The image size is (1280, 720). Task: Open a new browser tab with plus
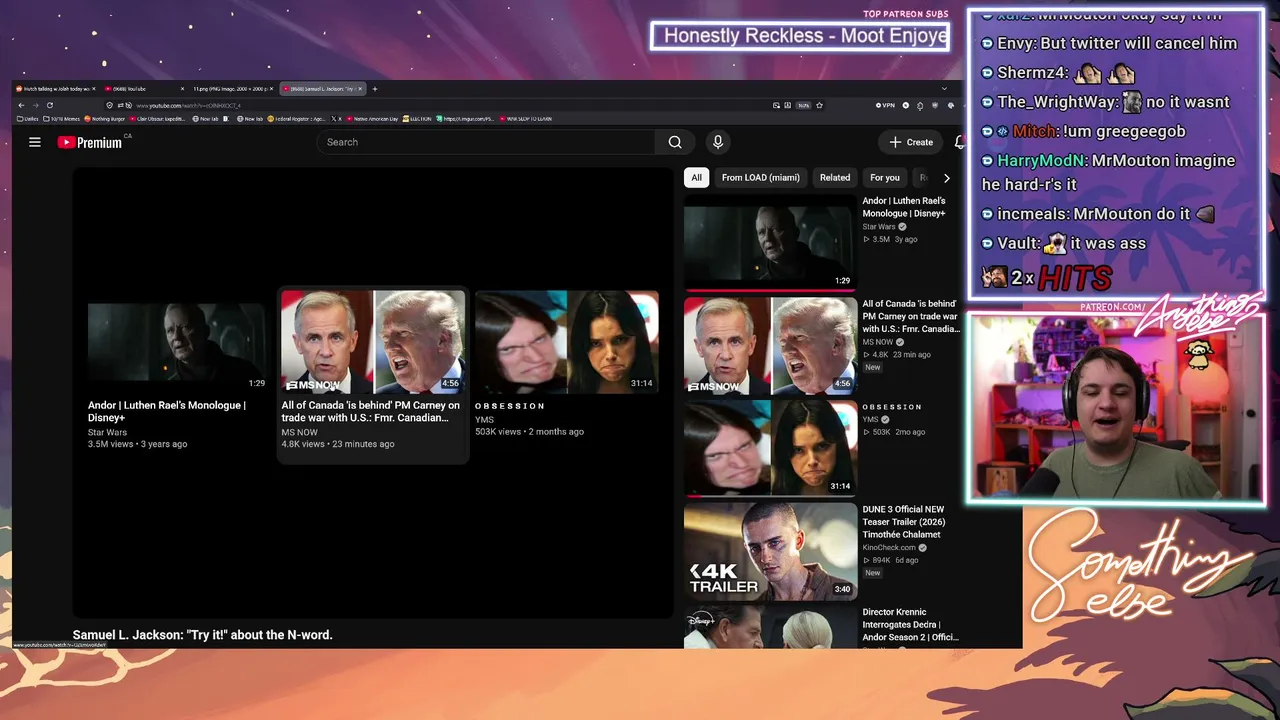[x=375, y=89]
